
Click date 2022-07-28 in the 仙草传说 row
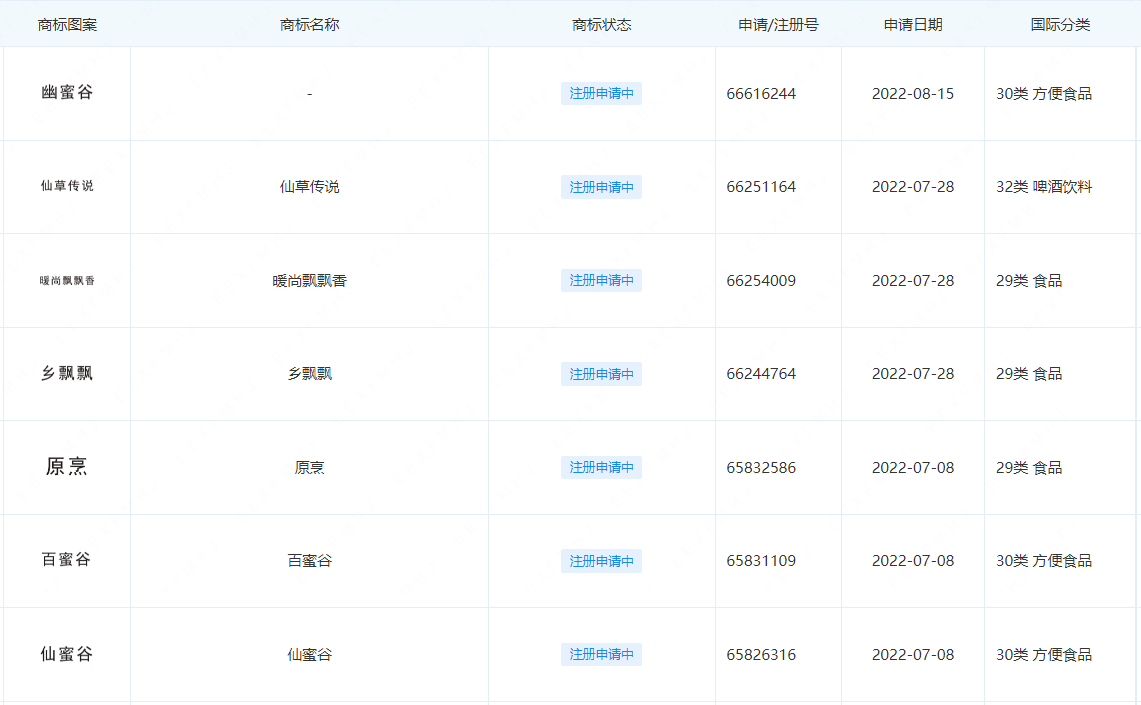[x=913, y=187]
